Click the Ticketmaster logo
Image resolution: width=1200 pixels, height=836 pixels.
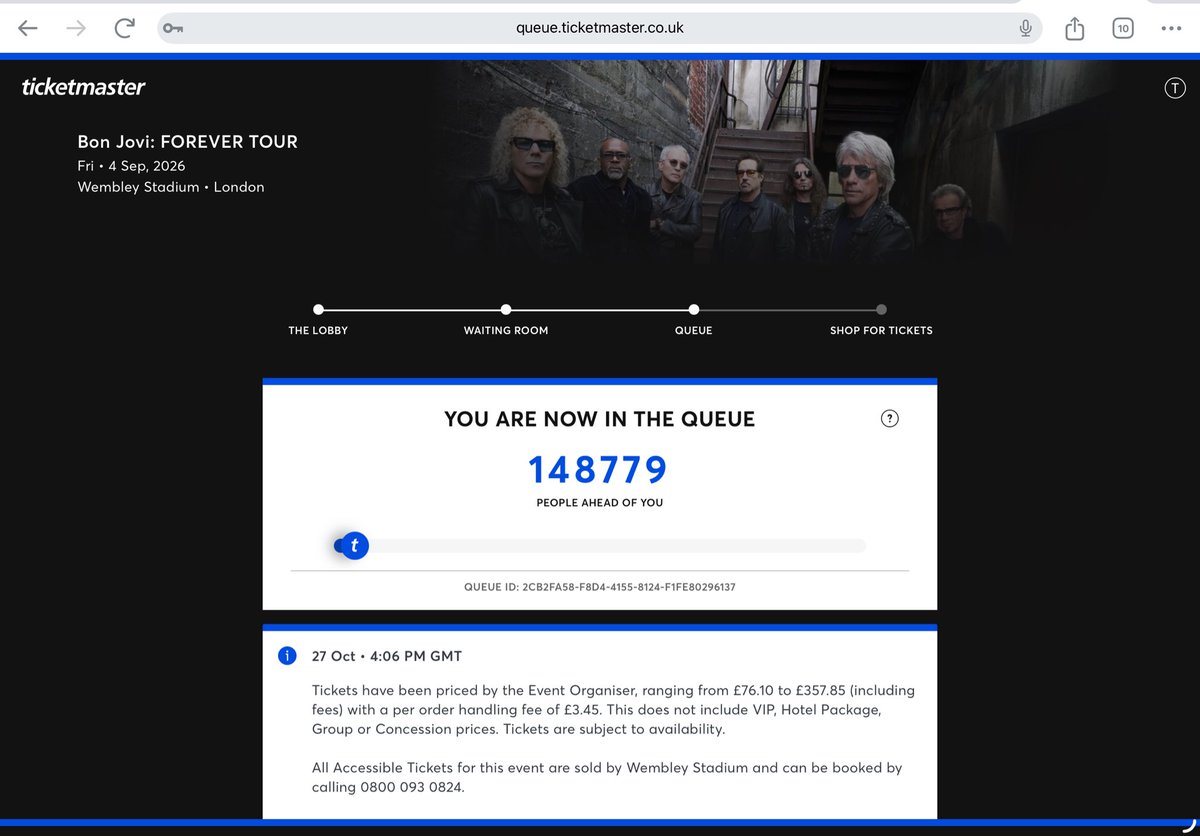(84, 86)
